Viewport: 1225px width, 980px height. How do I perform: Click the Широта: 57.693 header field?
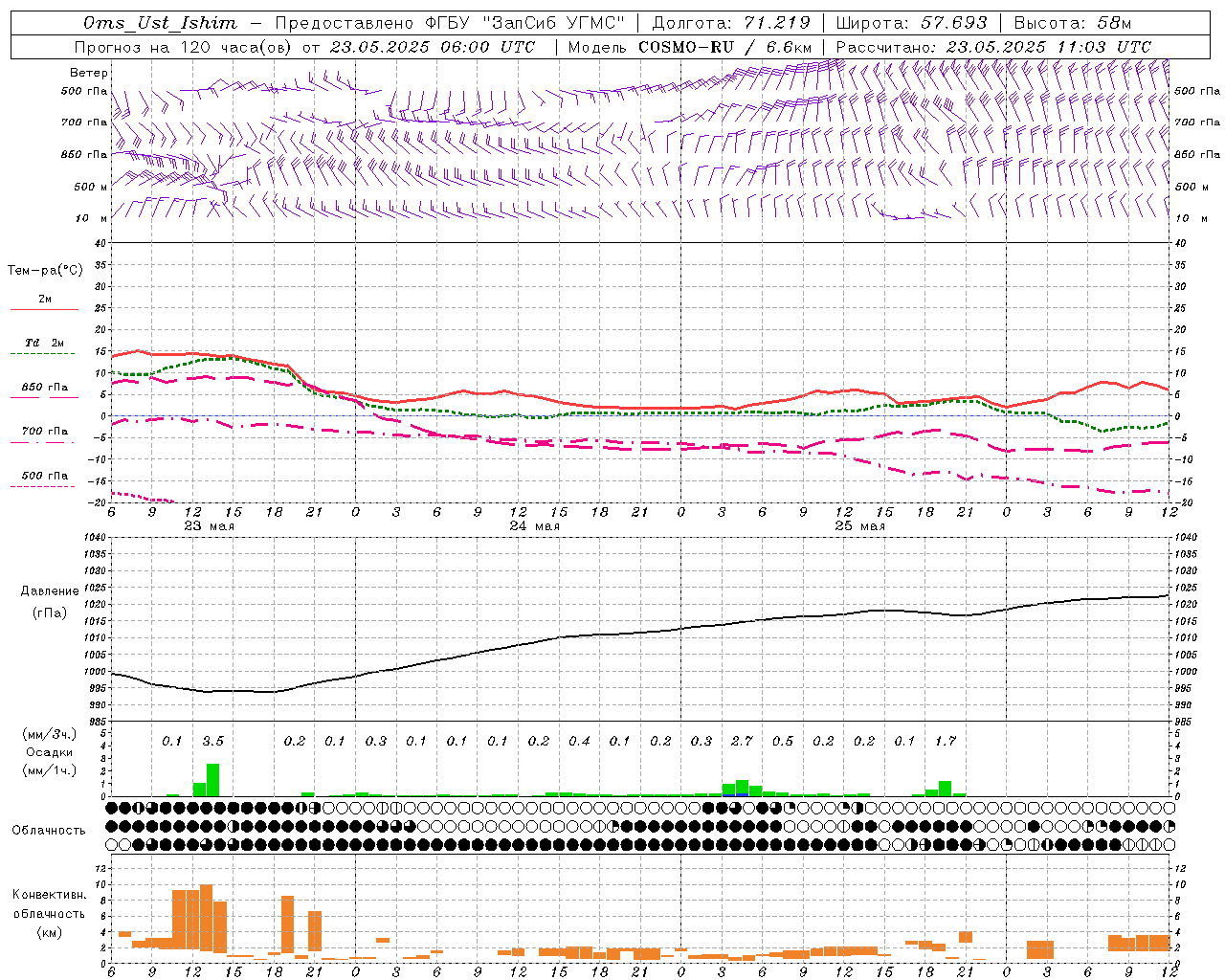[911, 23]
